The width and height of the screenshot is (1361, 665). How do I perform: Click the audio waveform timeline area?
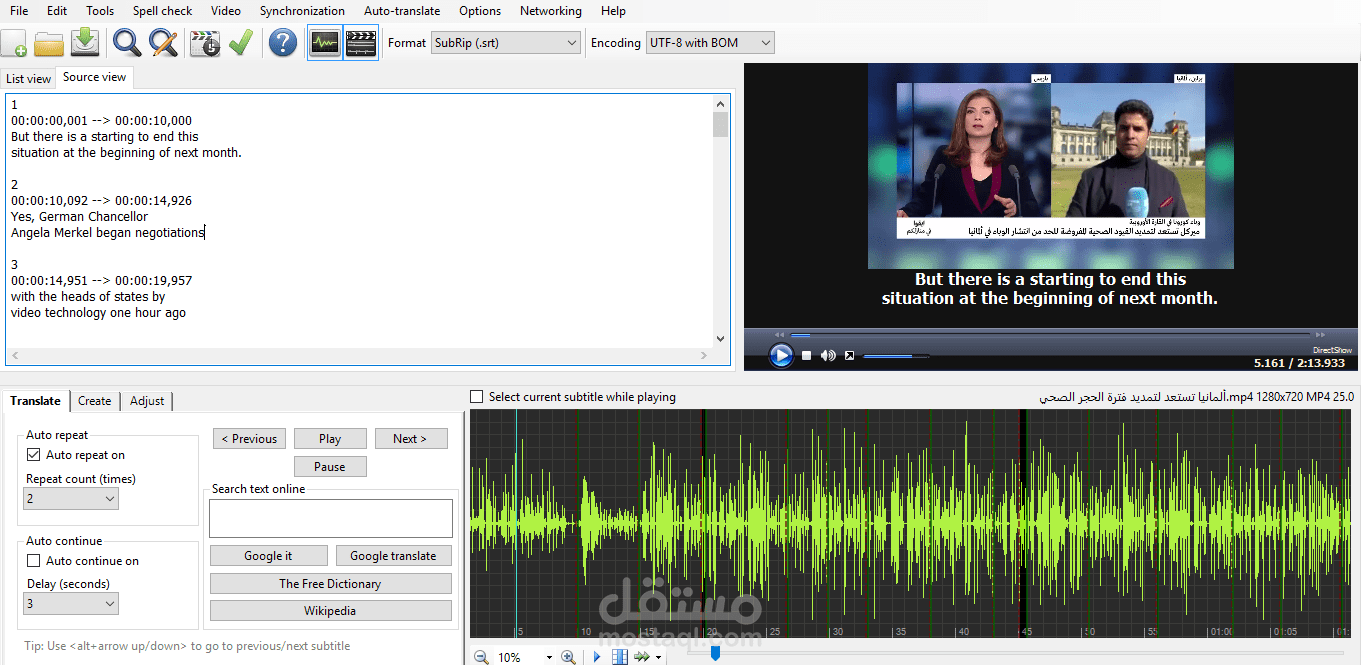(911, 525)
